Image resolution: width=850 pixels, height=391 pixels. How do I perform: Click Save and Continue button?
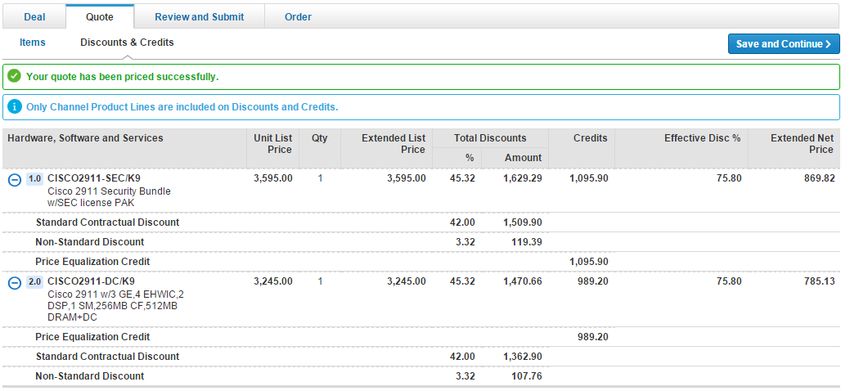[783, 44]
